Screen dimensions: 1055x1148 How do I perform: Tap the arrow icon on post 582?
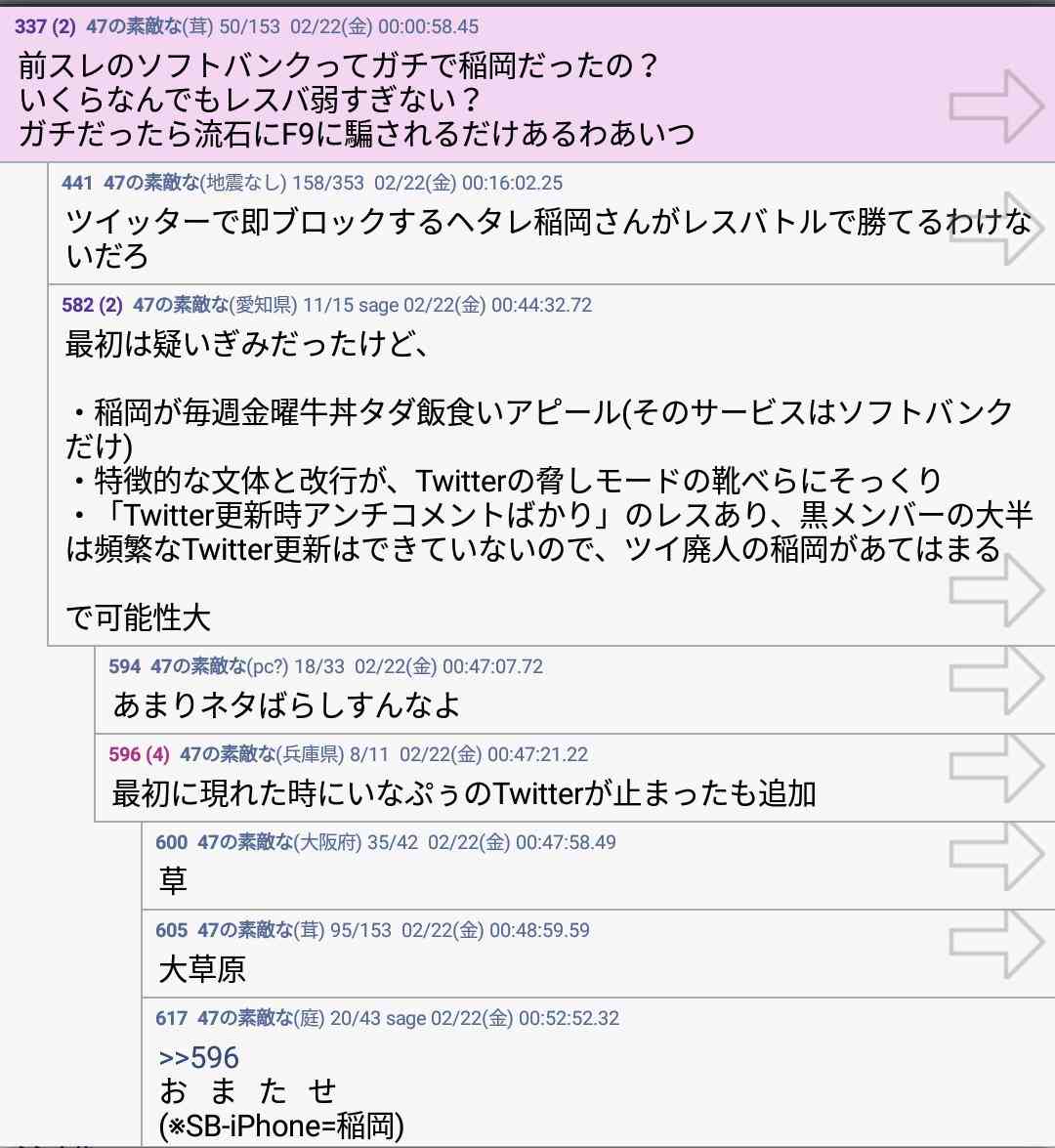point(996,590)
